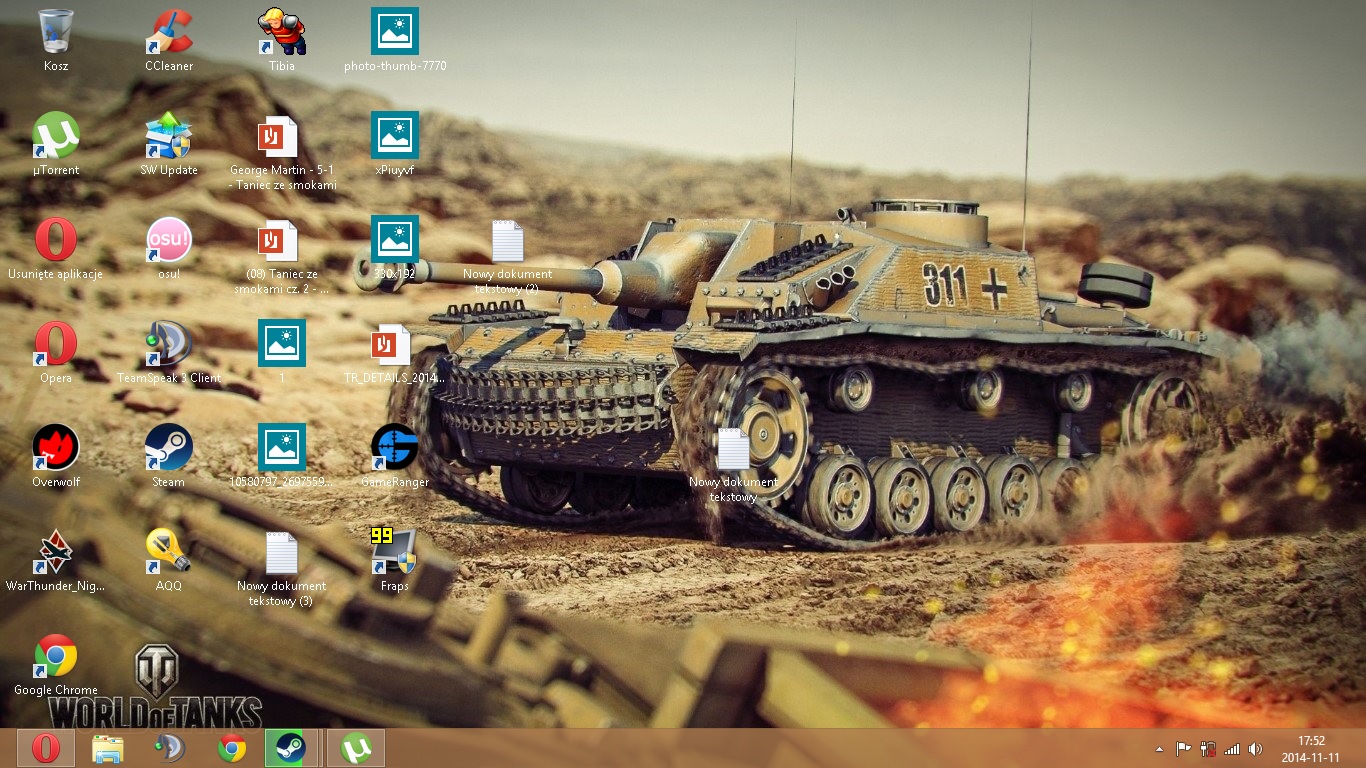
Task: Open Opera from the taskbar
Action: pyautogui.click(x=45, y=748)
